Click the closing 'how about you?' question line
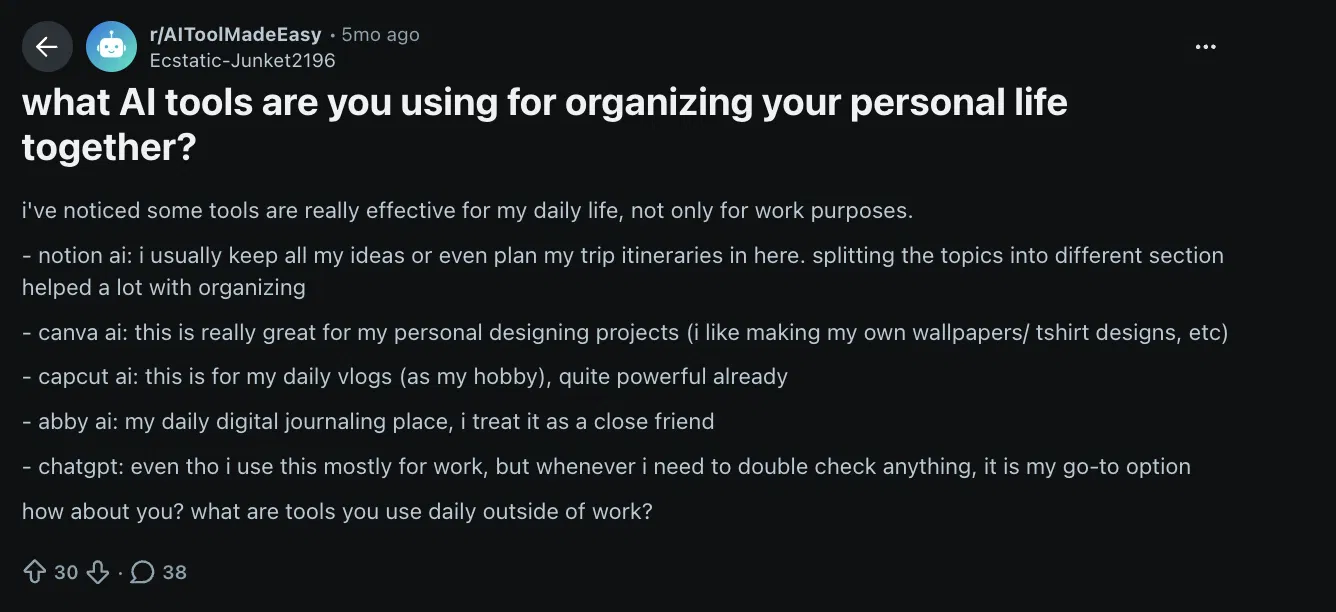The image size is (1336, 612). click(x=337, y=511)
